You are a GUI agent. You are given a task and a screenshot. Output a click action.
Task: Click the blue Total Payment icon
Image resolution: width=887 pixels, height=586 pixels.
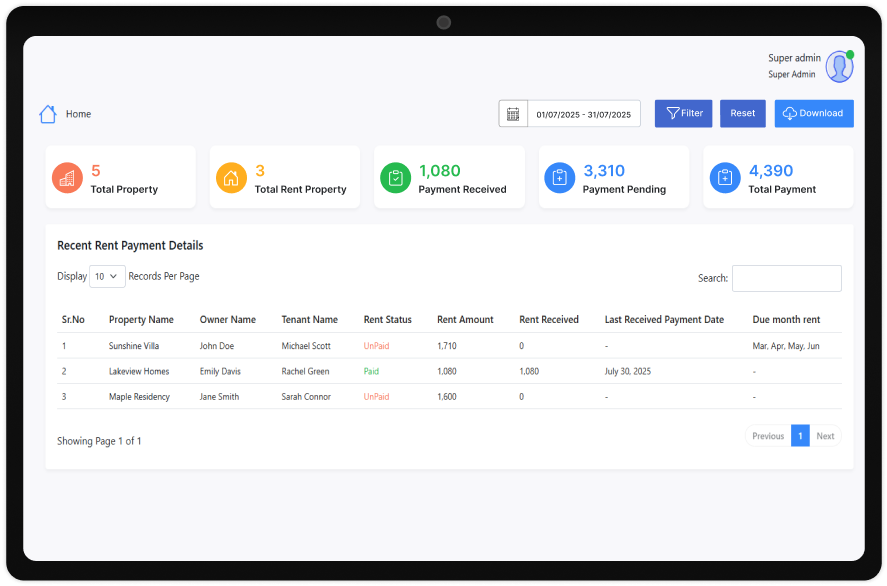point(724,178)
